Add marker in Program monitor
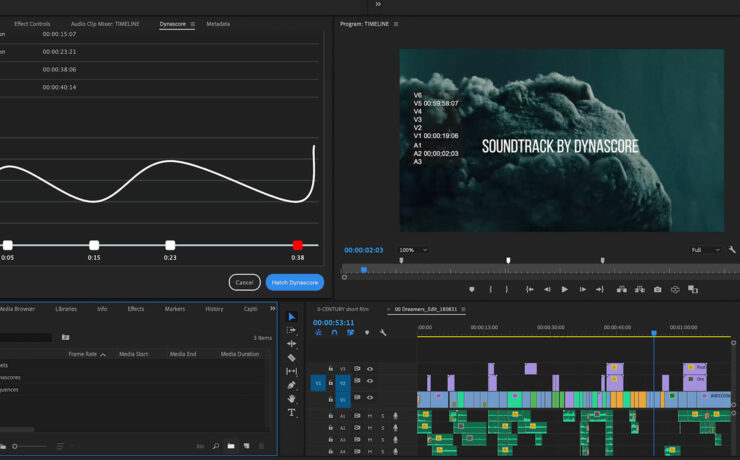The width and height of the screenshot is (740, 460). tap(471, 290)
